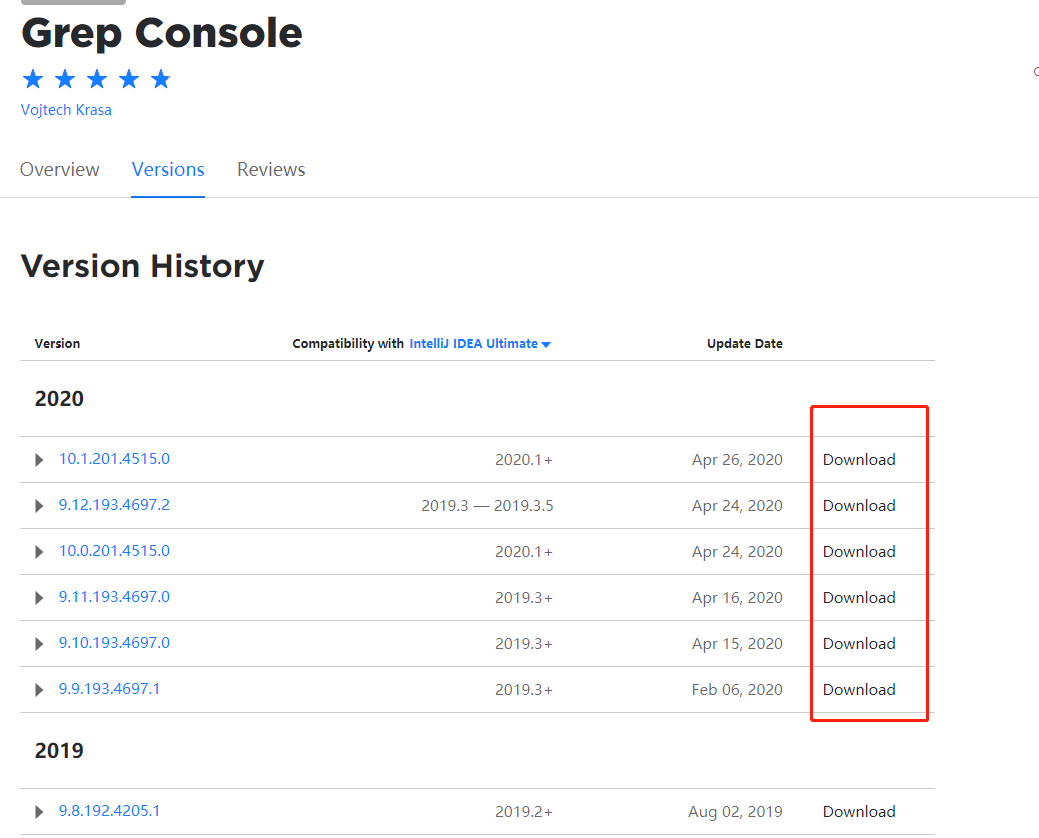Open version link 10.0.201.4515.0
The height and width of the screenshot is (838, 1039).
point(114,551)
